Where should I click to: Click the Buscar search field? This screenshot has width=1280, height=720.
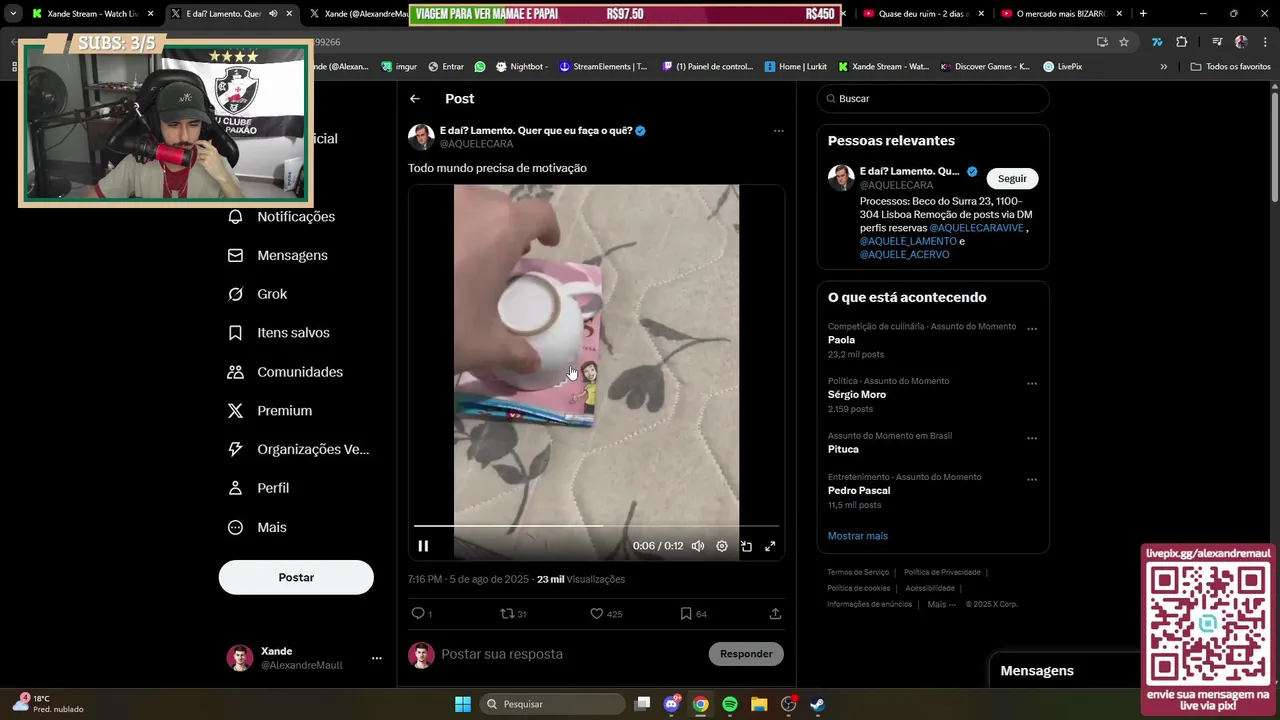click(x=933, y=99)
